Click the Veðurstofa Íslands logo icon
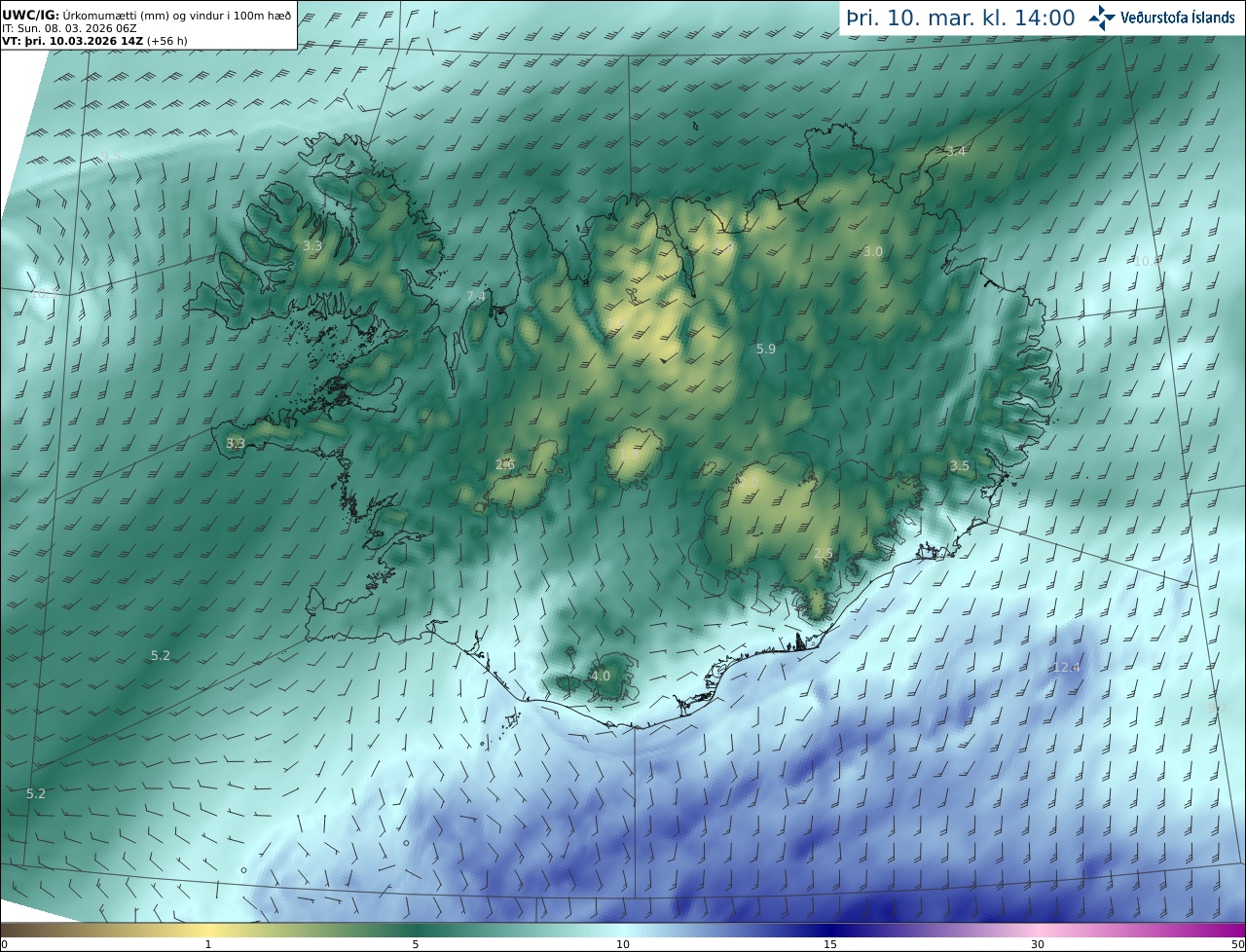 click(1103, 18)
